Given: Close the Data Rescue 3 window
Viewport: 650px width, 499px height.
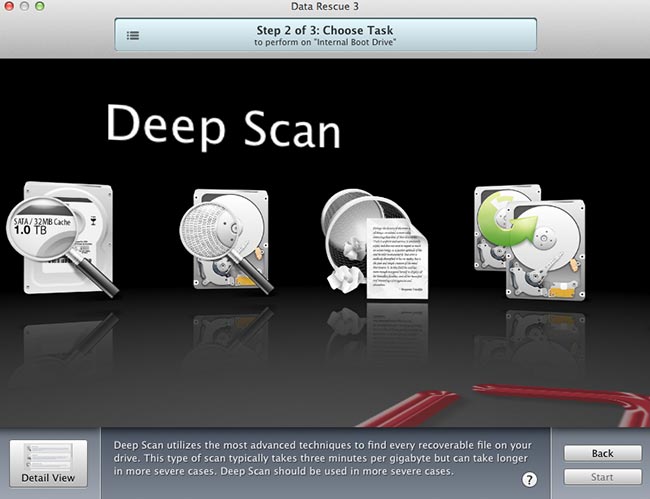Looking at the screenshot, I should tap(8, 6).
